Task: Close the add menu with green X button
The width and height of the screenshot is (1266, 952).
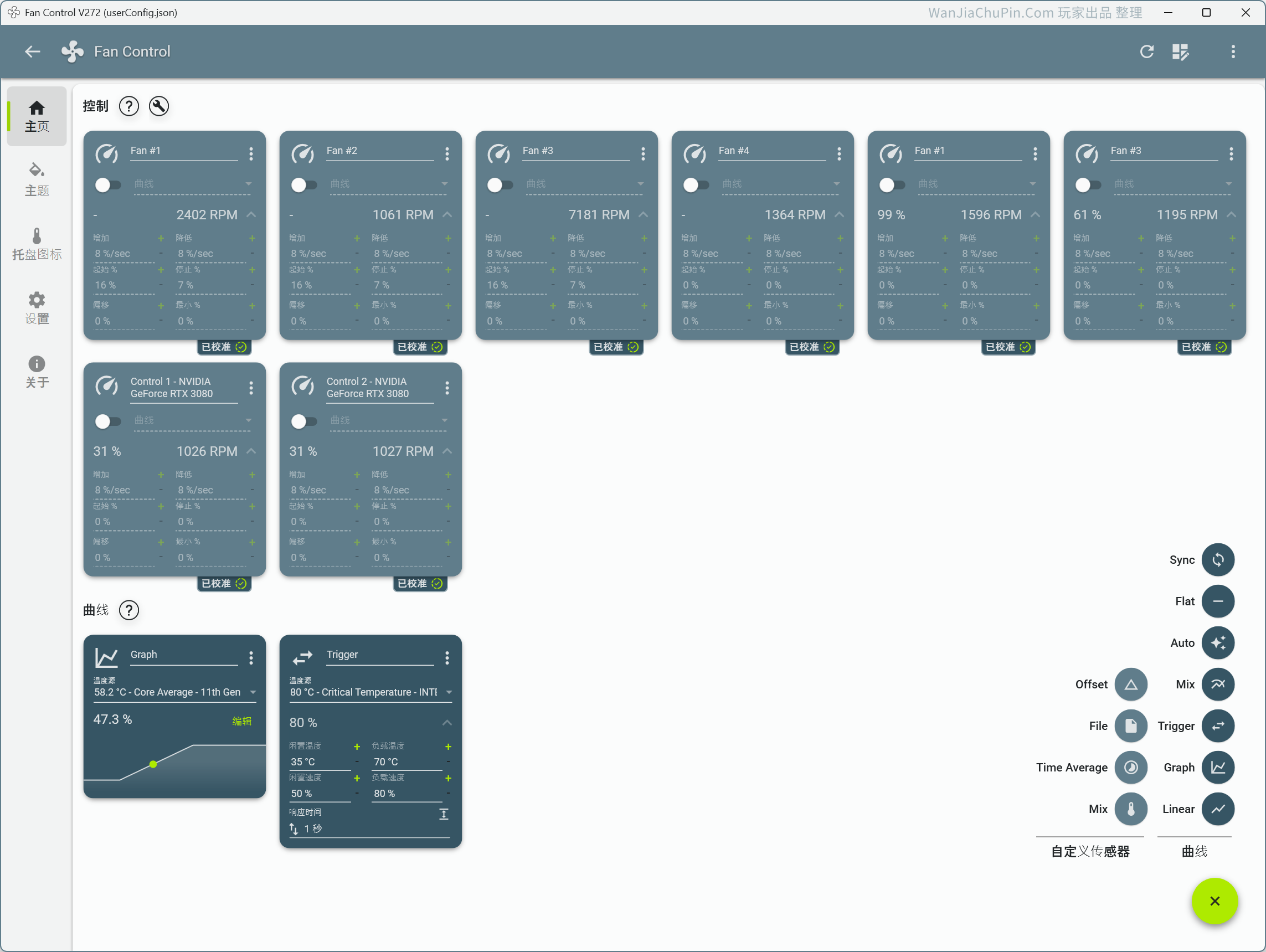Action: (1214, 901)
